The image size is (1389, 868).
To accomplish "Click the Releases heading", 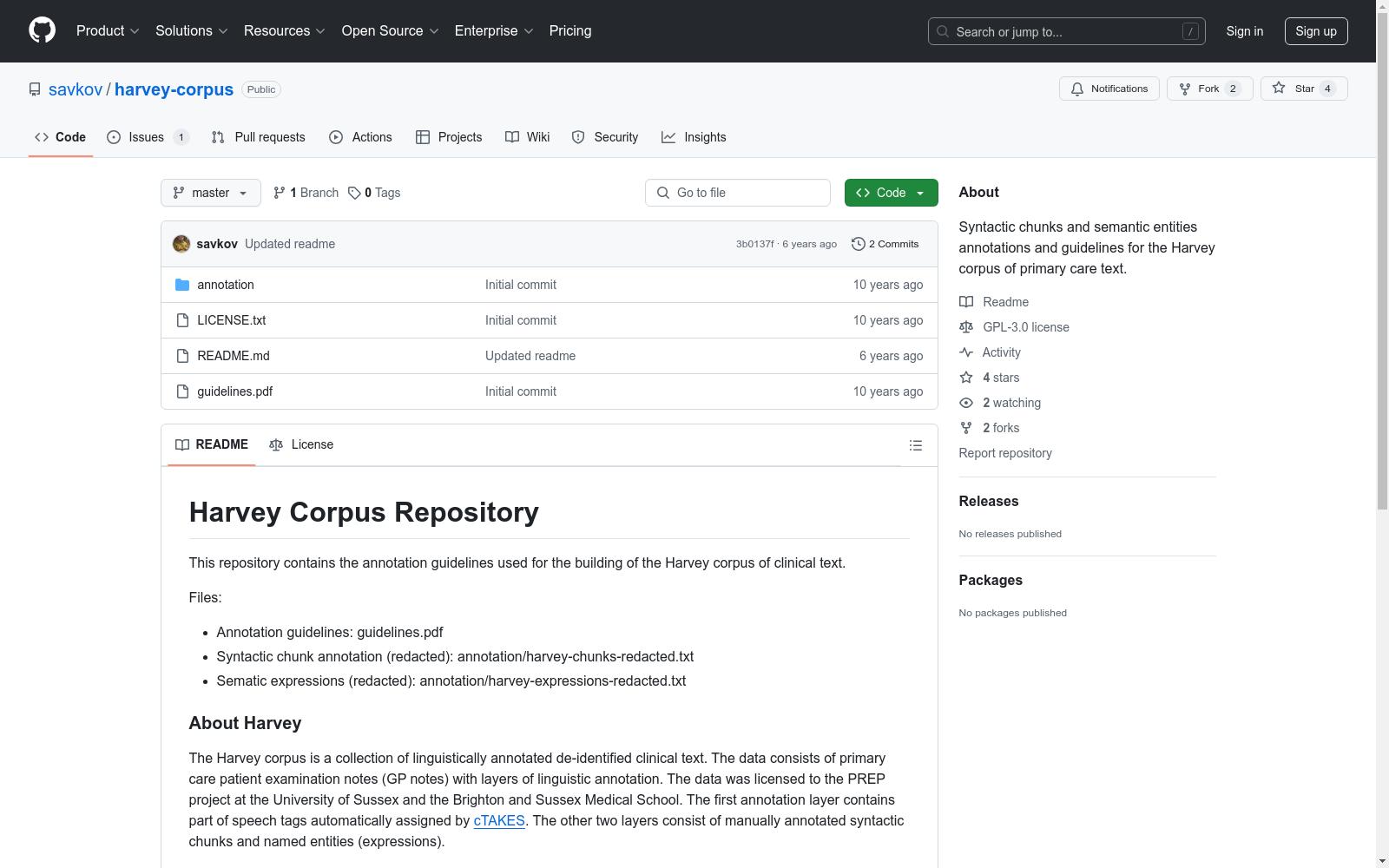I will pyautogui.click(x=989, y=501).
